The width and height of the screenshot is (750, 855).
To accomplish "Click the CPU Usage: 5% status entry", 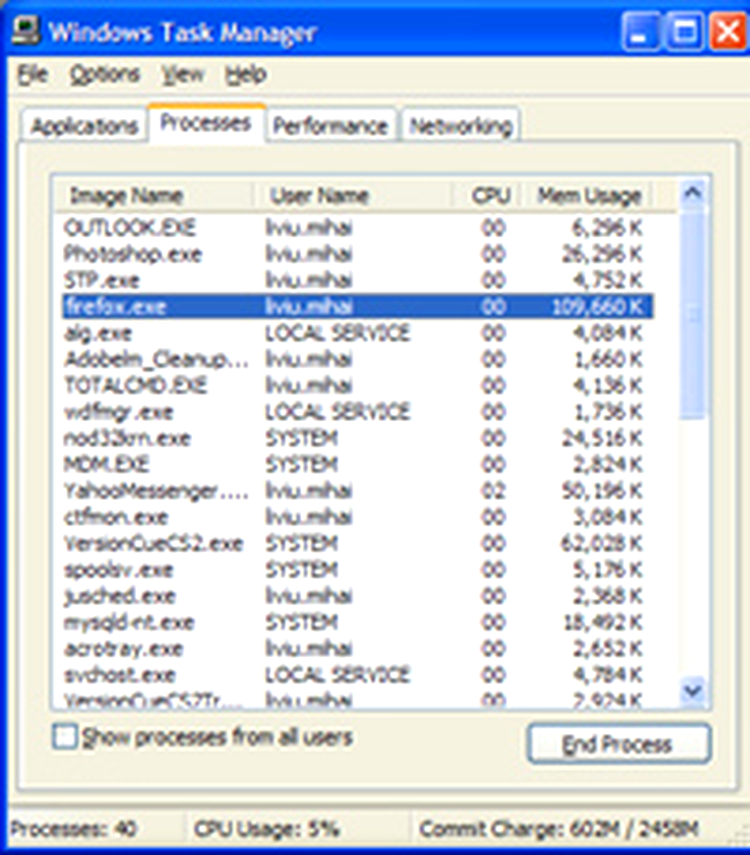I will click(267, 829).
